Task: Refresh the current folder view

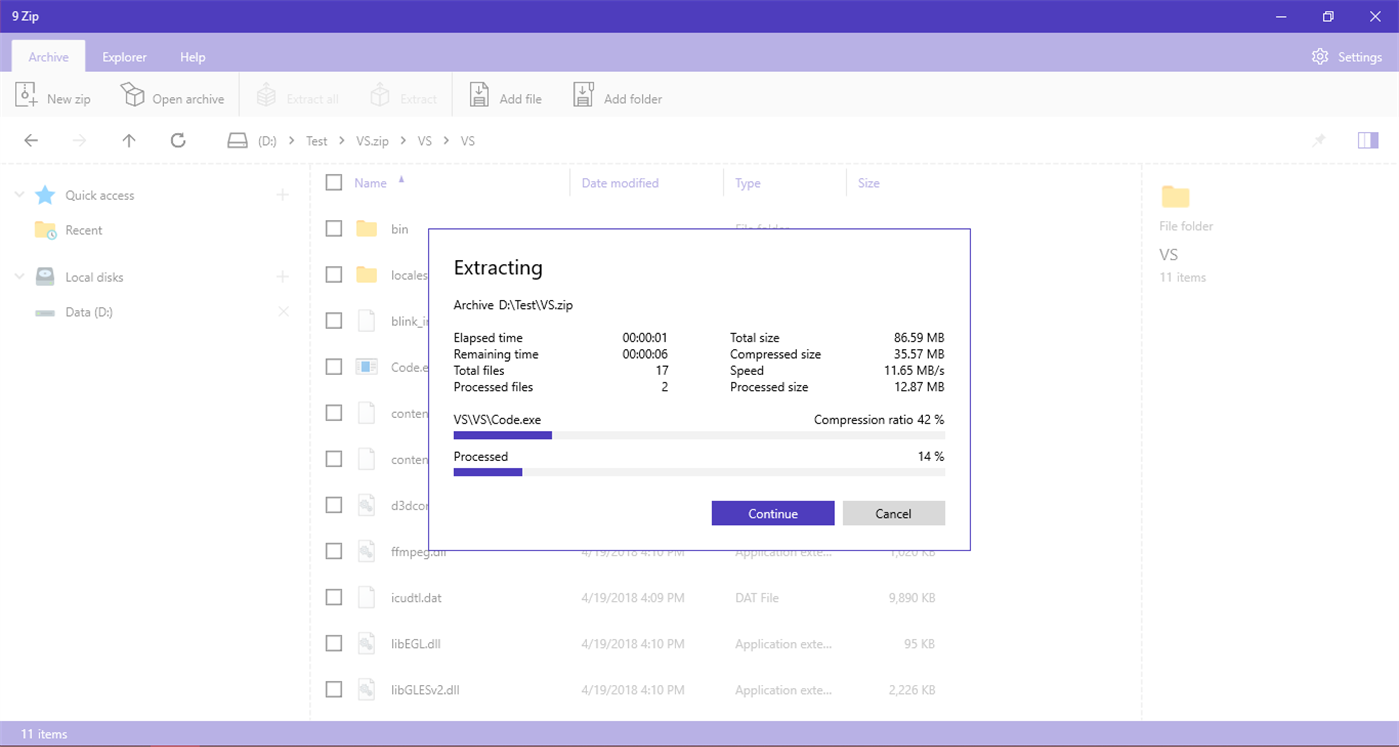Action: pyautogui.click(x=178, y=141)
